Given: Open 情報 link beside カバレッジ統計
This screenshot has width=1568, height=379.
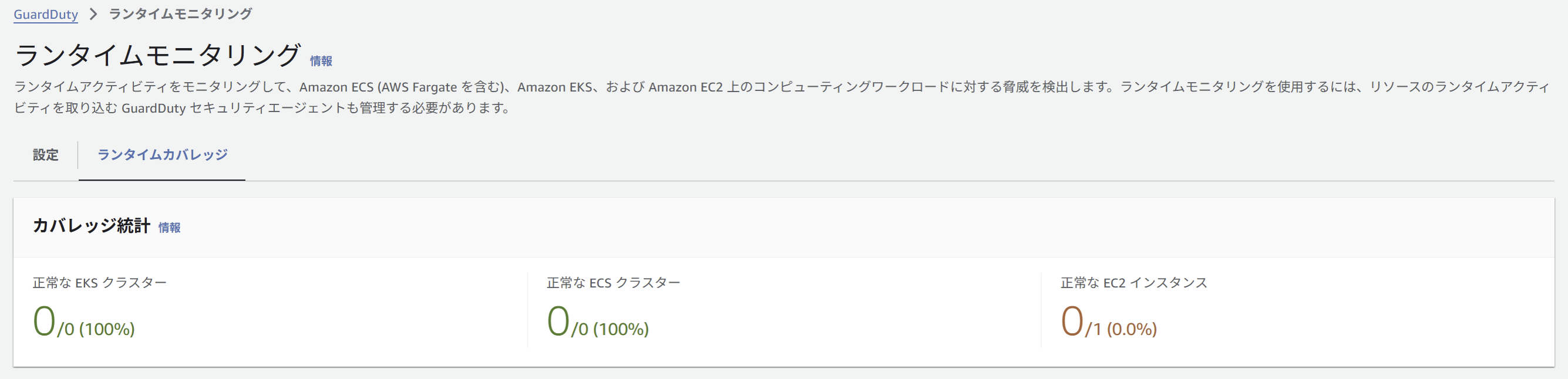Looking at the screenshot, I should click(169, 228).
